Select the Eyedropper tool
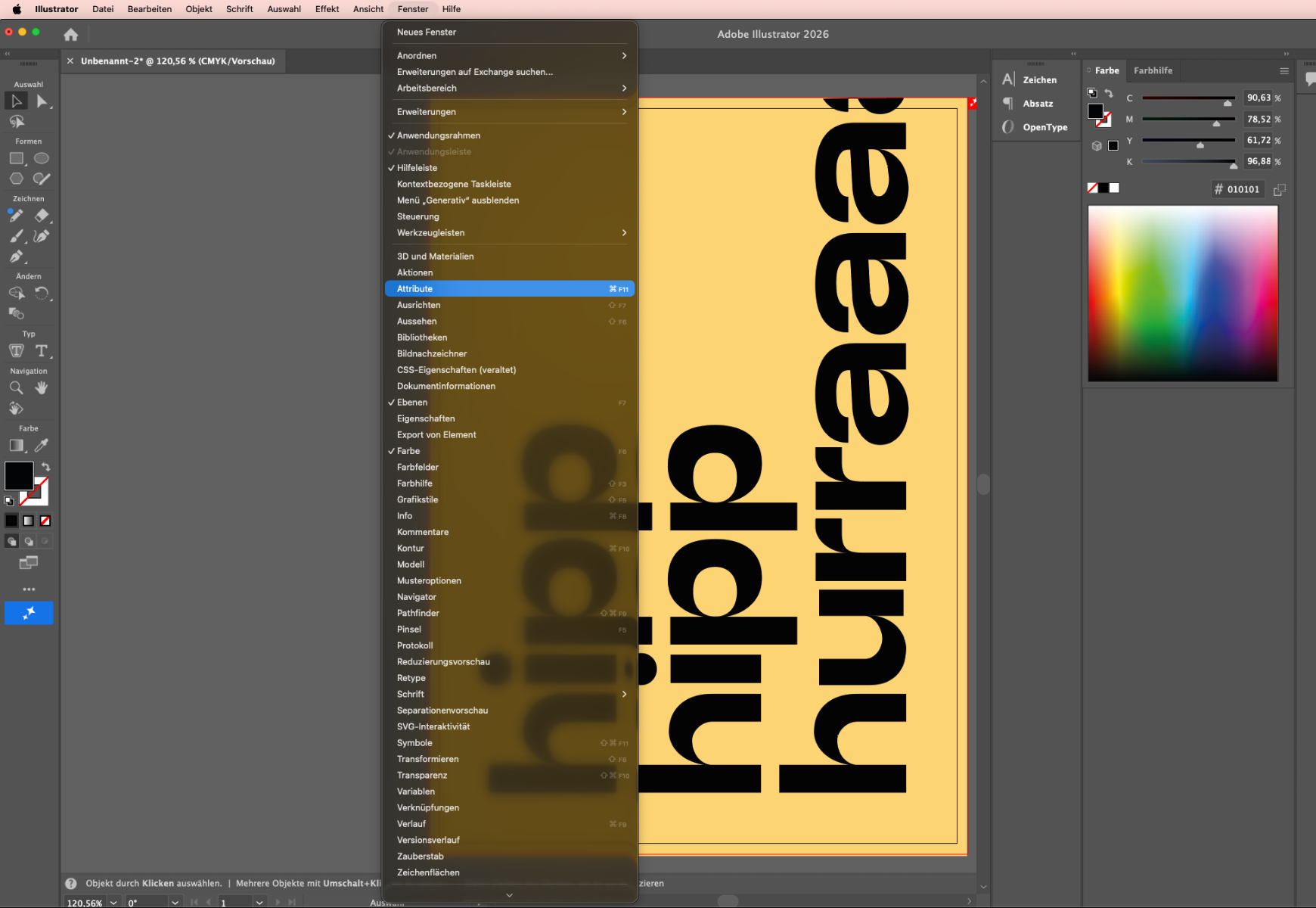This screenshot has width=1316, height=908. (42, 445)
